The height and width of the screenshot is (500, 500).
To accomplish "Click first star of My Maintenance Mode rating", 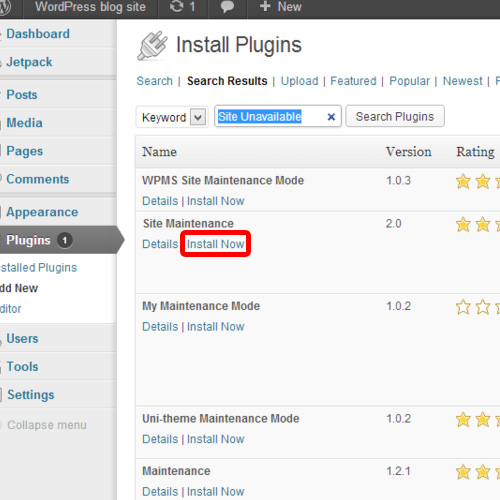I will (463, 307).
